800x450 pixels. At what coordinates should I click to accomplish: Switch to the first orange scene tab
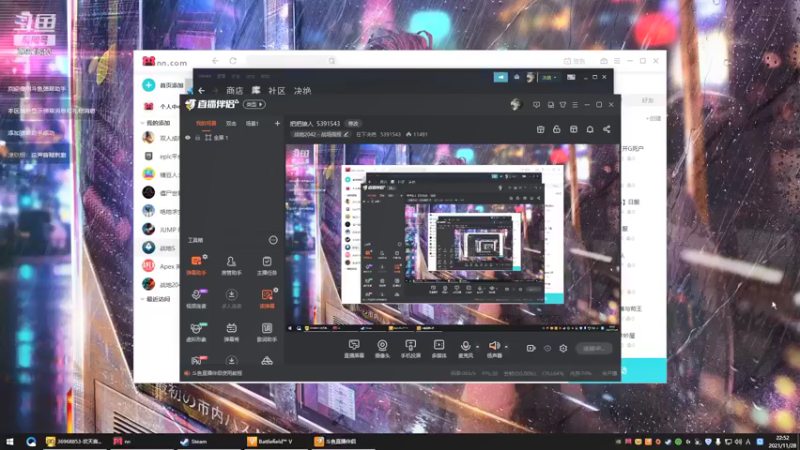click(x=206, y=123)
